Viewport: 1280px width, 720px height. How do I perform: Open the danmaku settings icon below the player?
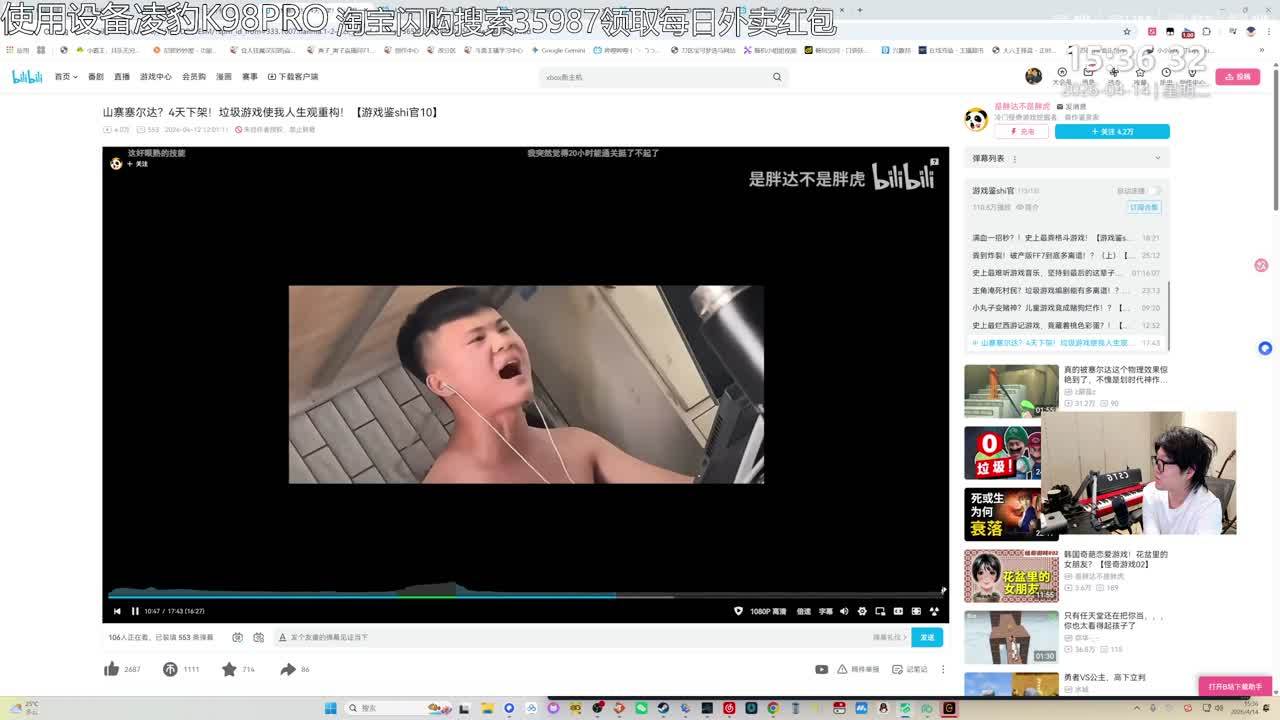[258, 637]
